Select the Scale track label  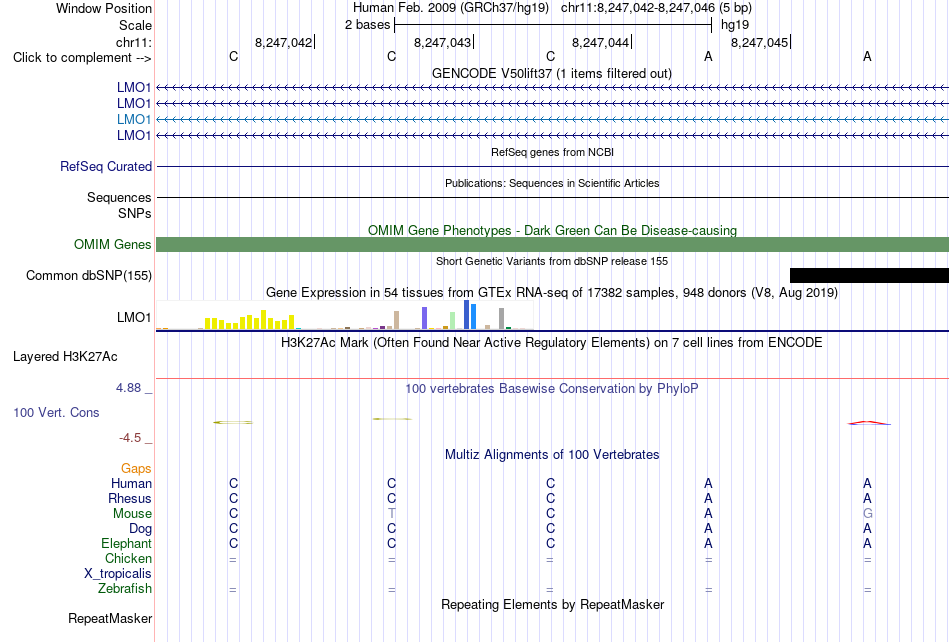coord(135,25)
